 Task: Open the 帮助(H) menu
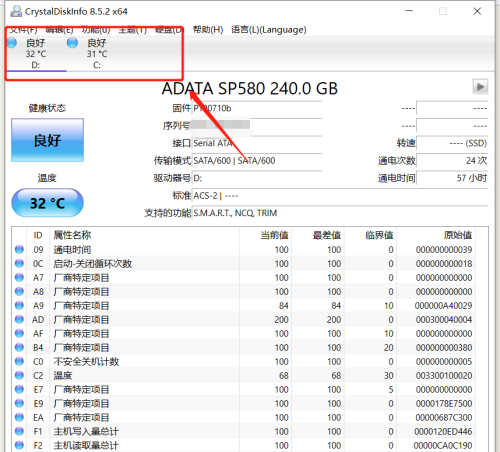[208, 30]
